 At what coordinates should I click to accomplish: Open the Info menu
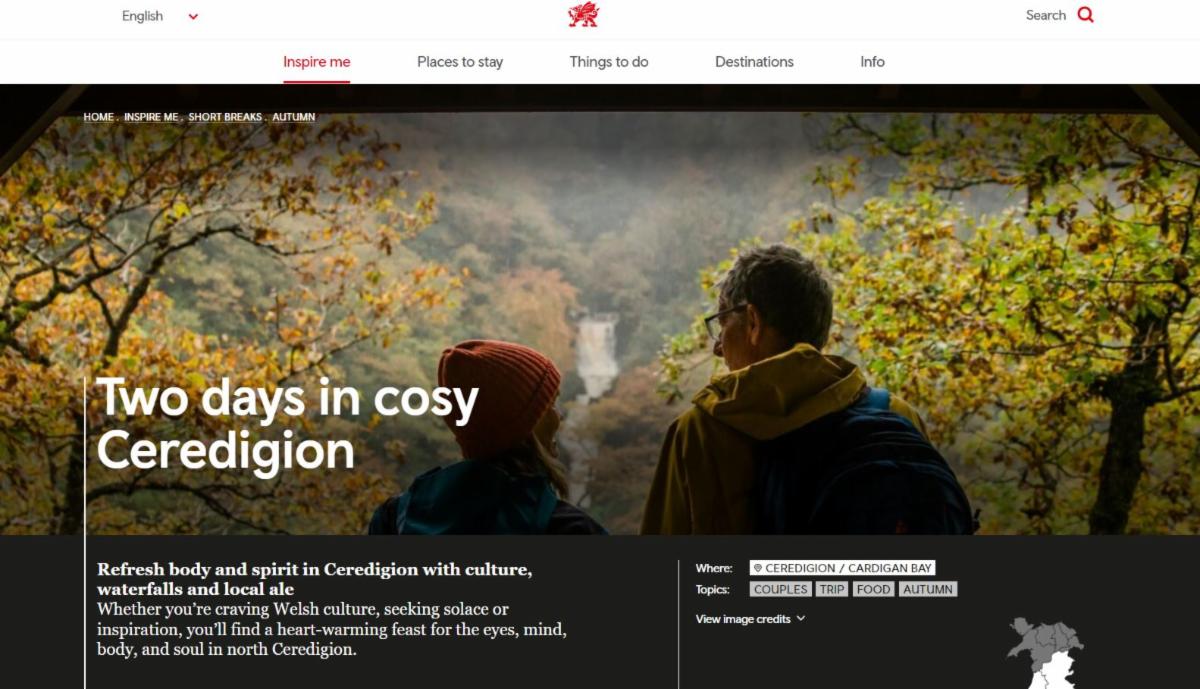[872, 62]
